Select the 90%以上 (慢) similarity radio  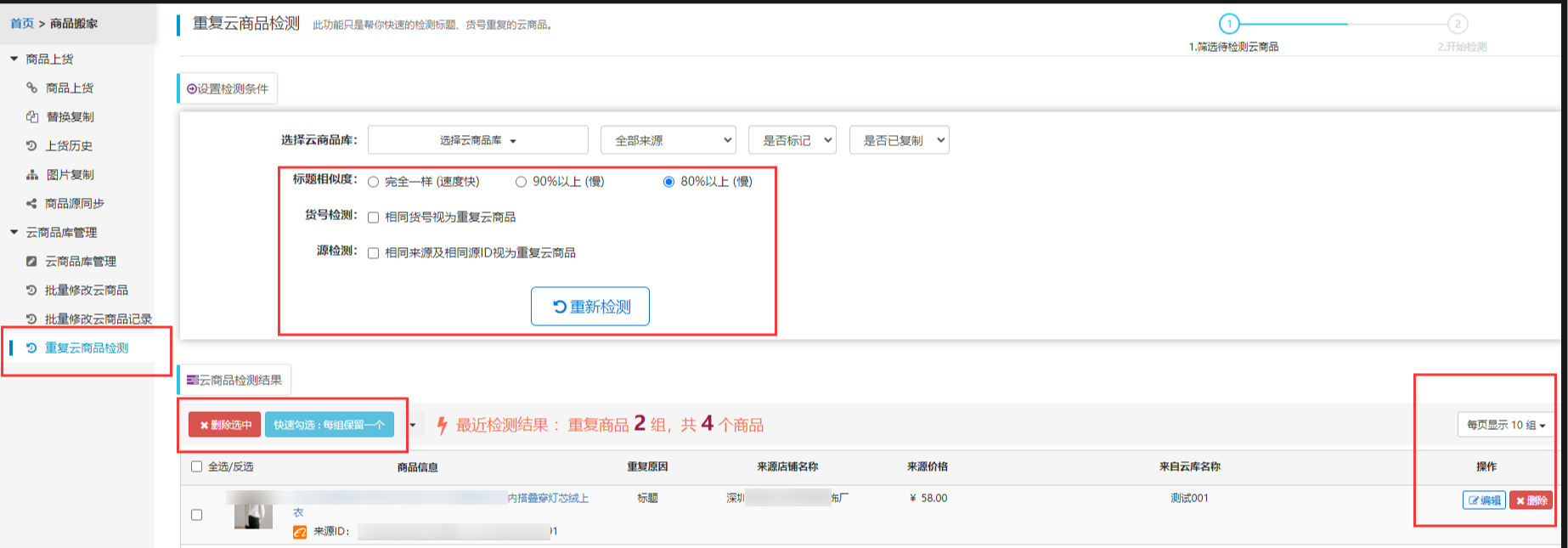tap(521, 182)
